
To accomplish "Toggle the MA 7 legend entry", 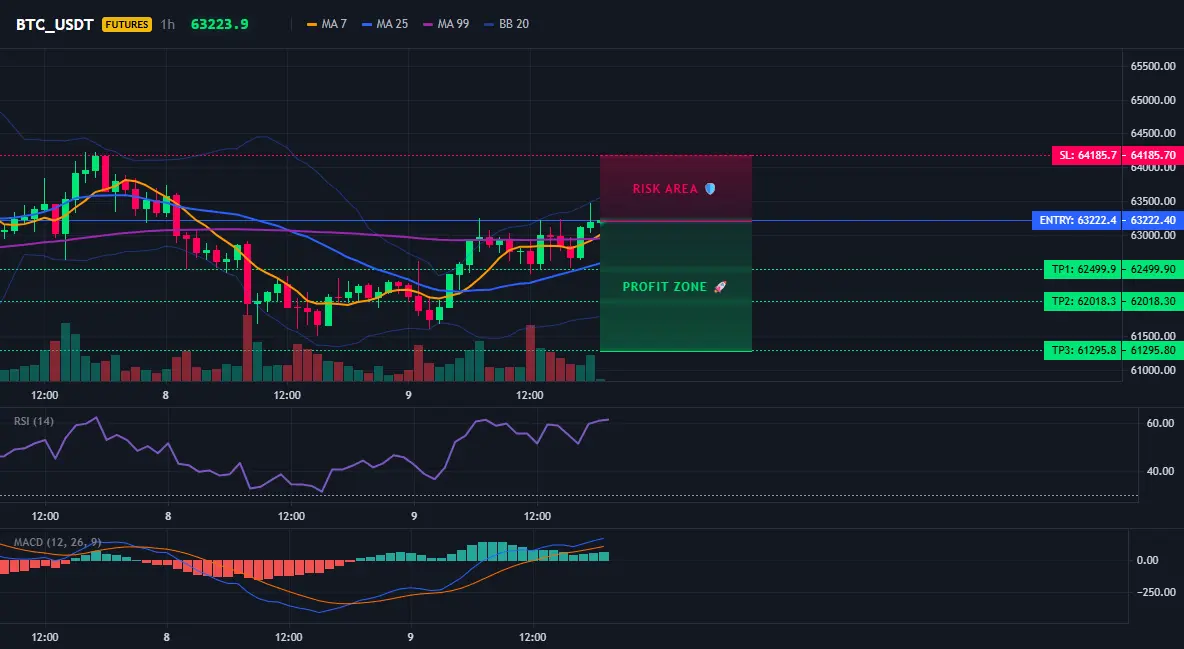I will [x=327, y=24].
